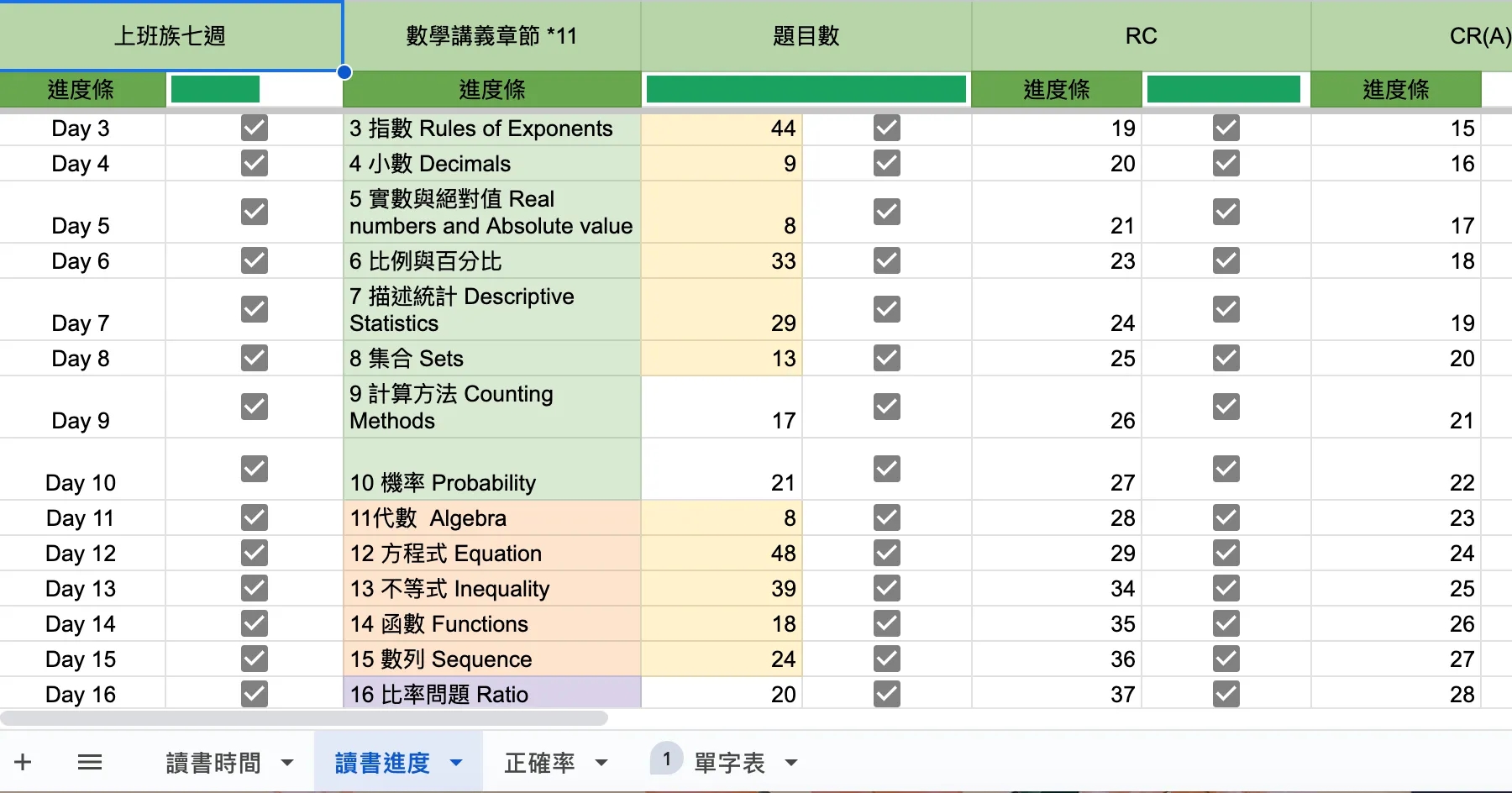Click the add new sheet plus icon
Viewport: 1512px width, 793px height.
(x=23, y=763)
